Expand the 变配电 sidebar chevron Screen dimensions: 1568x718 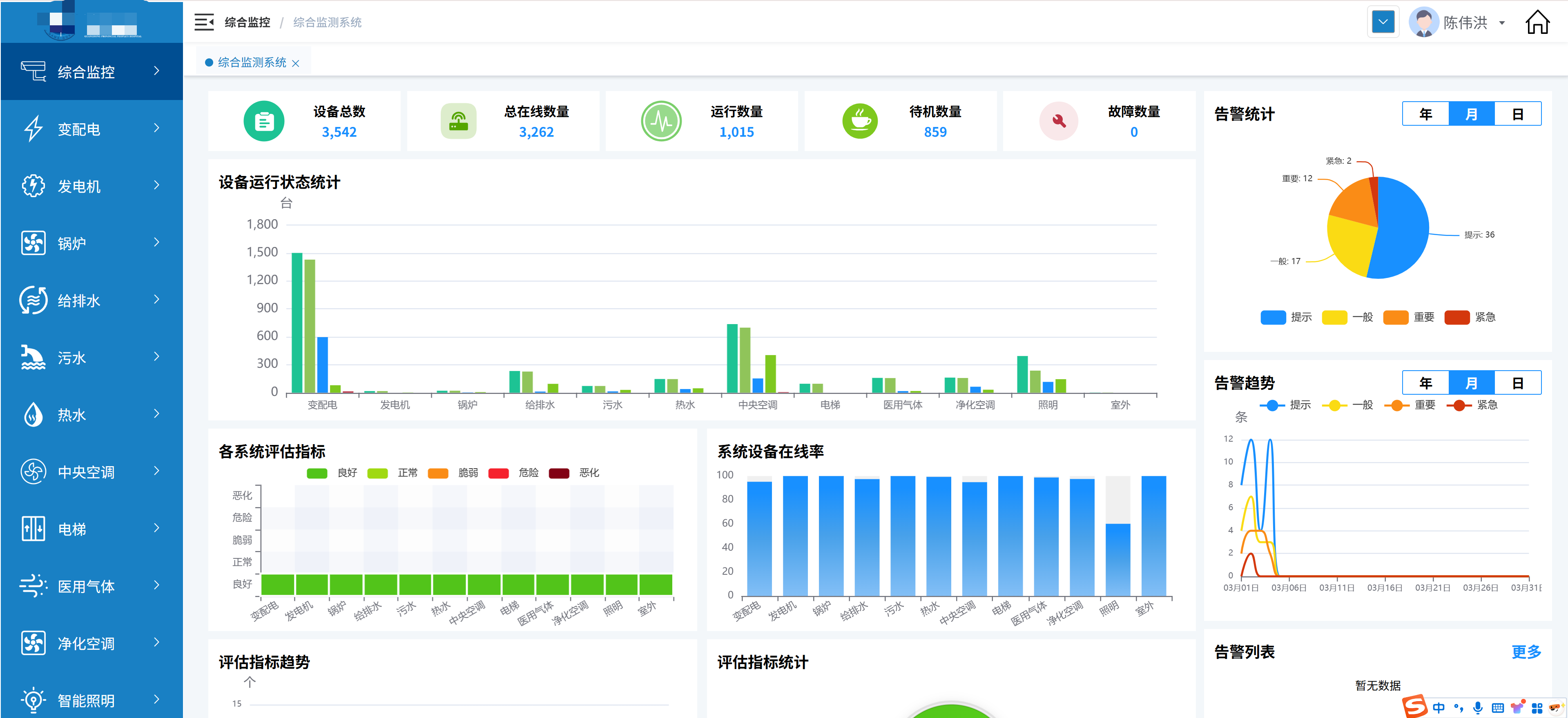156,128
